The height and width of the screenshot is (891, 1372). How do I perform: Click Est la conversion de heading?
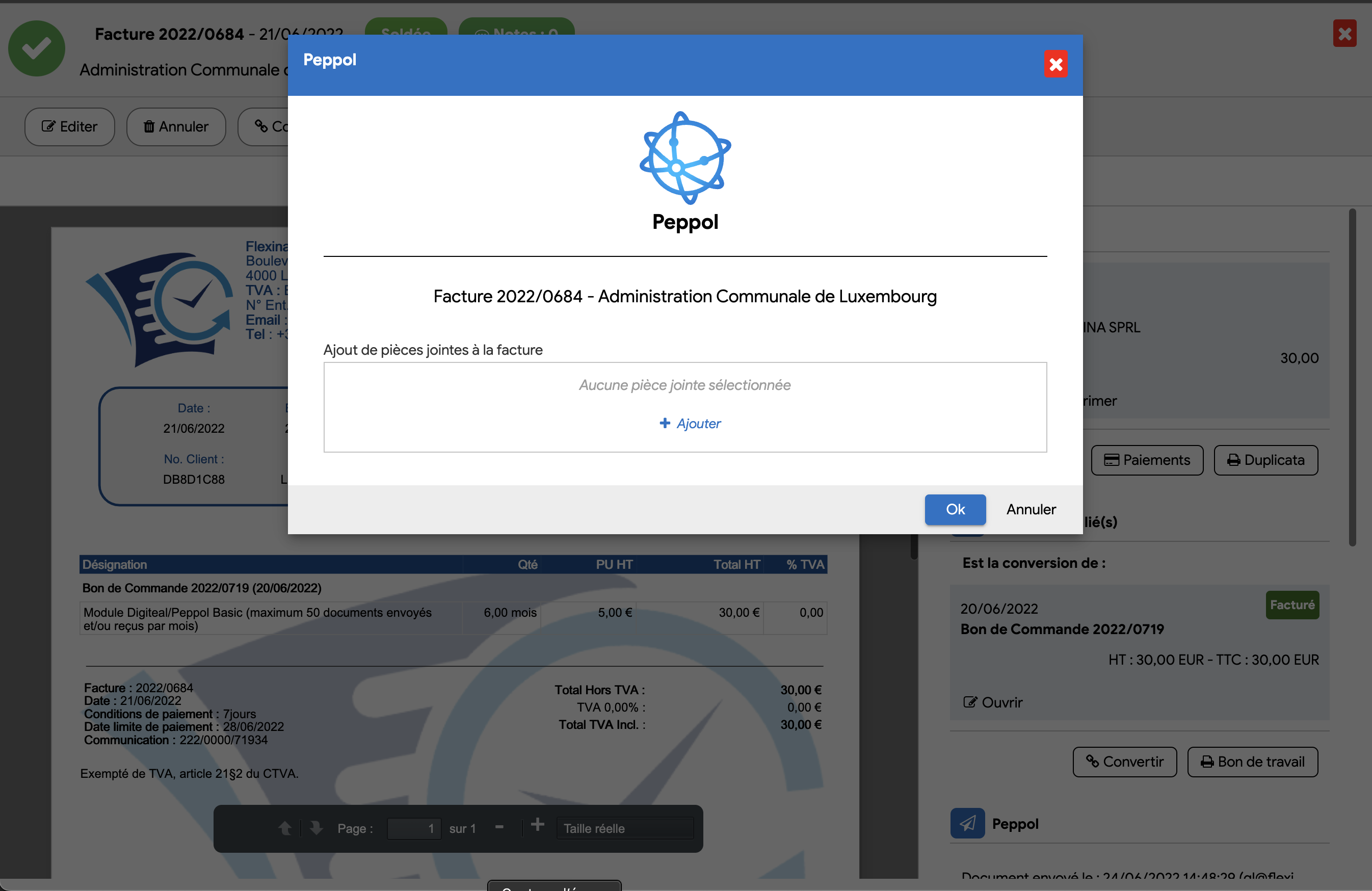pyautogui.click(x=1034, y=563)
